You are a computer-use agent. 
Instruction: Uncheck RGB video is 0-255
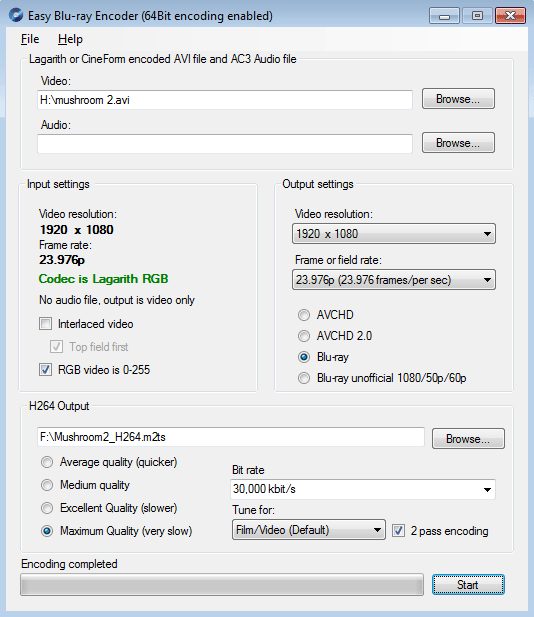(x=45, y=369)
